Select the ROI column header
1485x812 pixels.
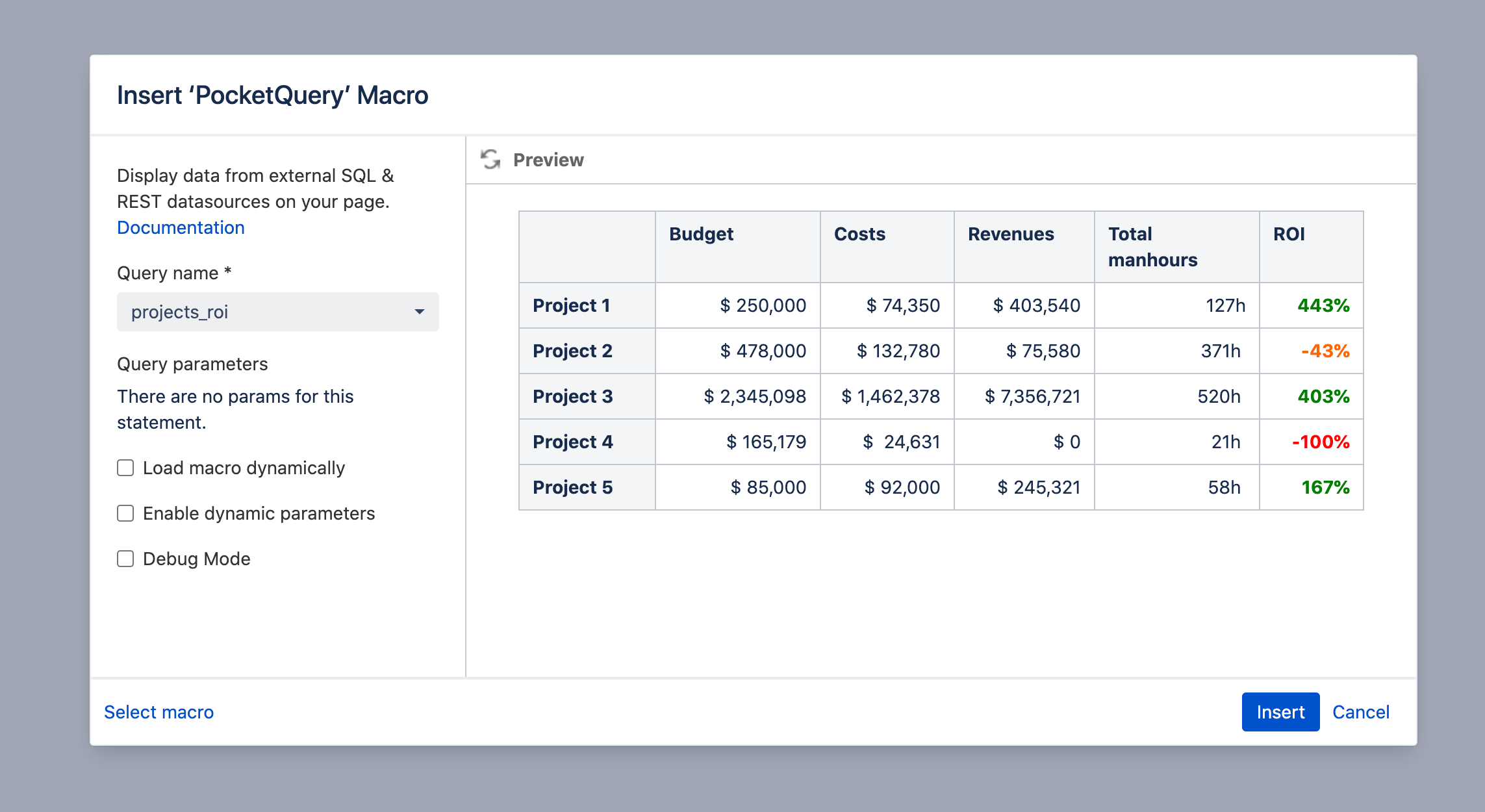point(1311,247)
